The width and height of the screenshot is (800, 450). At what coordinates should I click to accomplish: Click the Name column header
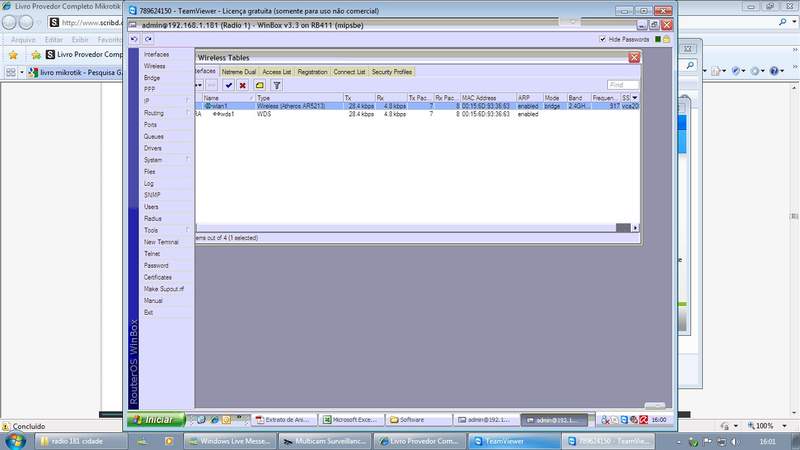tap(228, 97)
